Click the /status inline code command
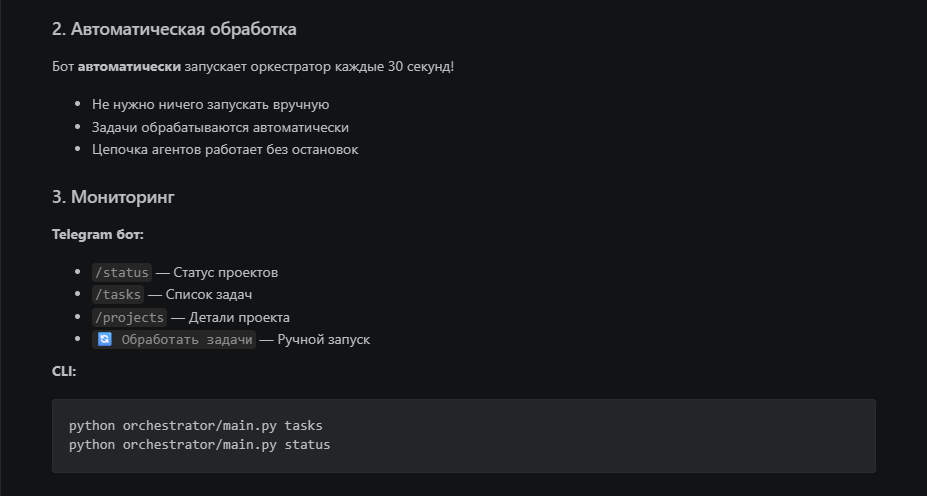Image resolution: width=927 pixels, height=496 pixels. click(x=121, y=272)
